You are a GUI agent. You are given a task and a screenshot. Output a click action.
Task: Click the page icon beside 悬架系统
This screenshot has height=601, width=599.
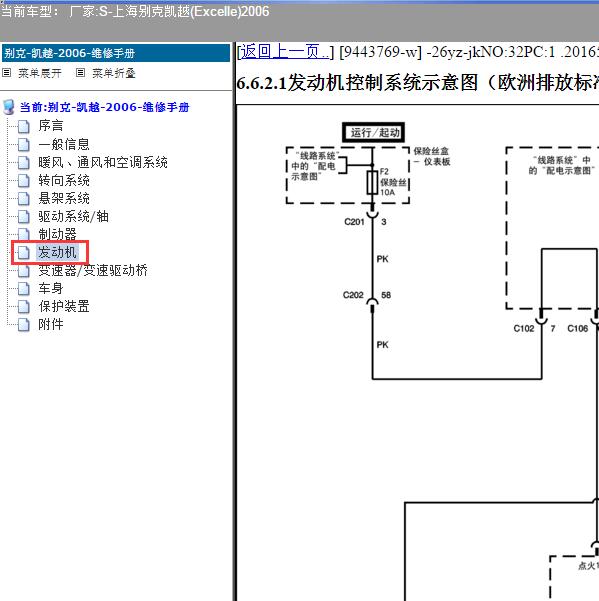click(x=24, y=199)
